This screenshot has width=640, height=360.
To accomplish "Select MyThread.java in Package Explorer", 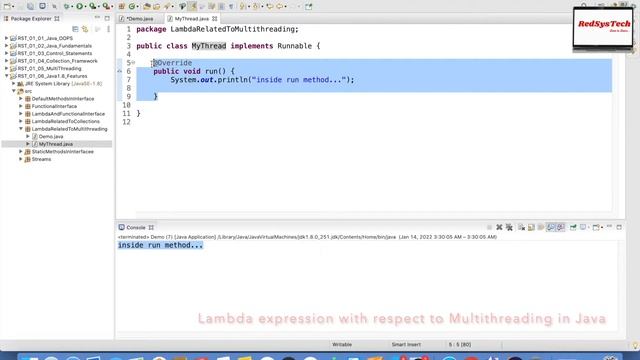I will [56, 144].
